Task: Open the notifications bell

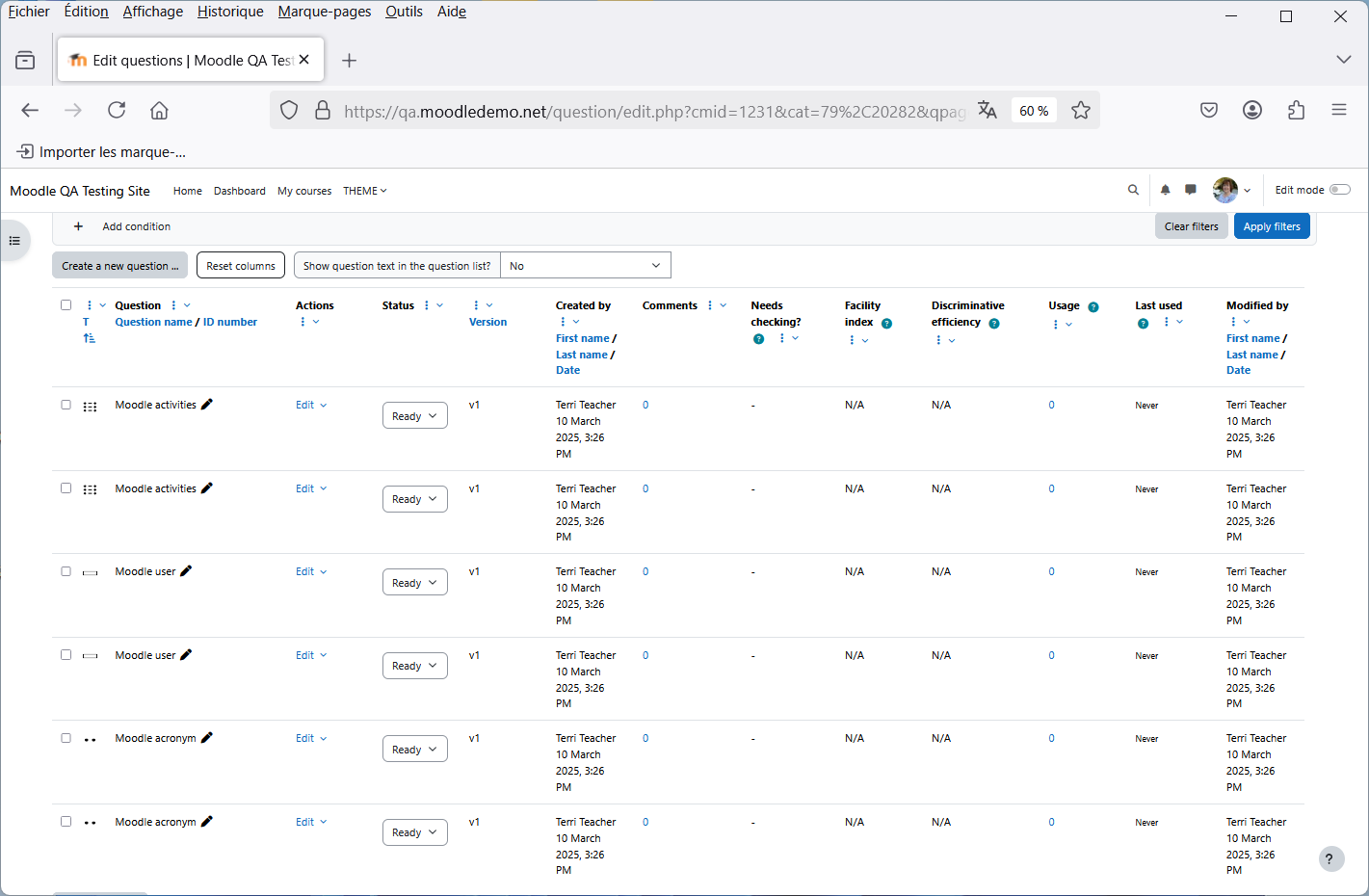Action: tap(1165, 190)
